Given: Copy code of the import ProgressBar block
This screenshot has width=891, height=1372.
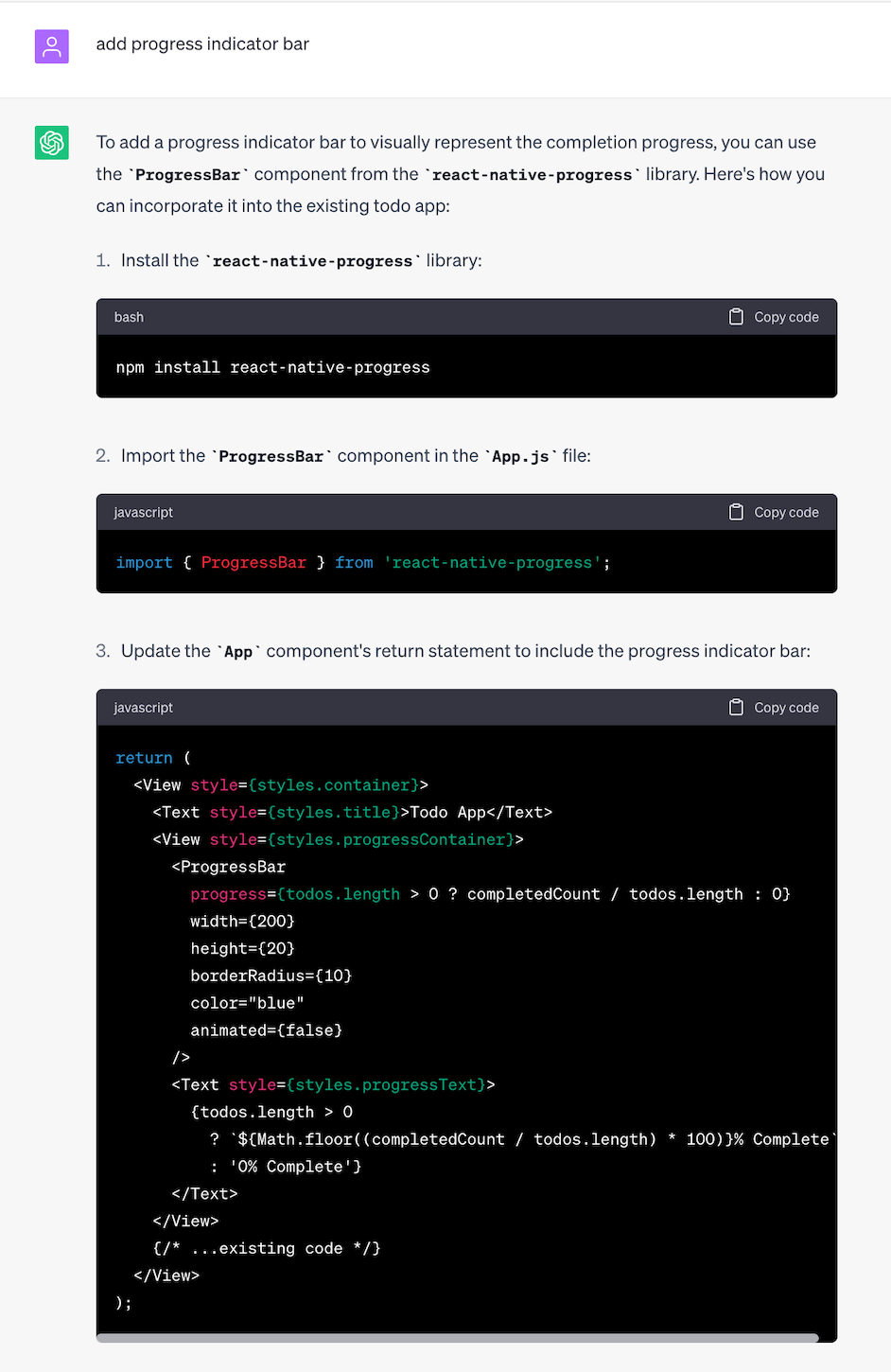Looking at the screenshot, I should (774, 512).
